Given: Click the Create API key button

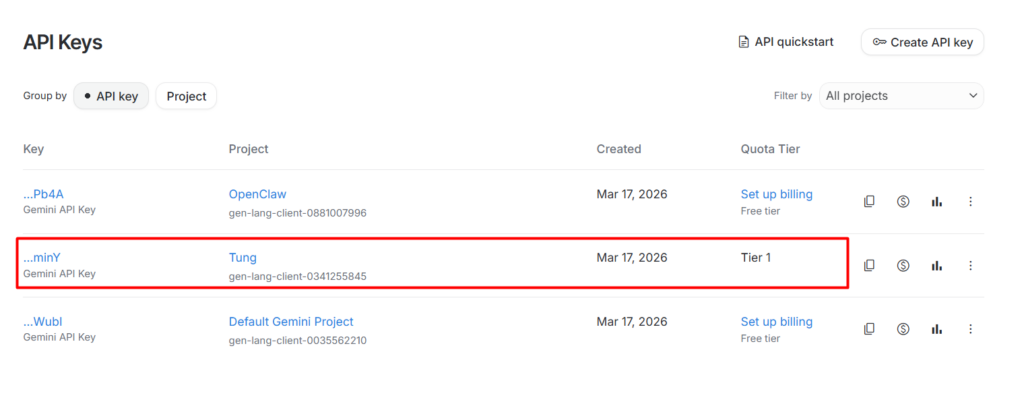Looking at the screenshot, I should pyautogui.click(x=922, y=42).
